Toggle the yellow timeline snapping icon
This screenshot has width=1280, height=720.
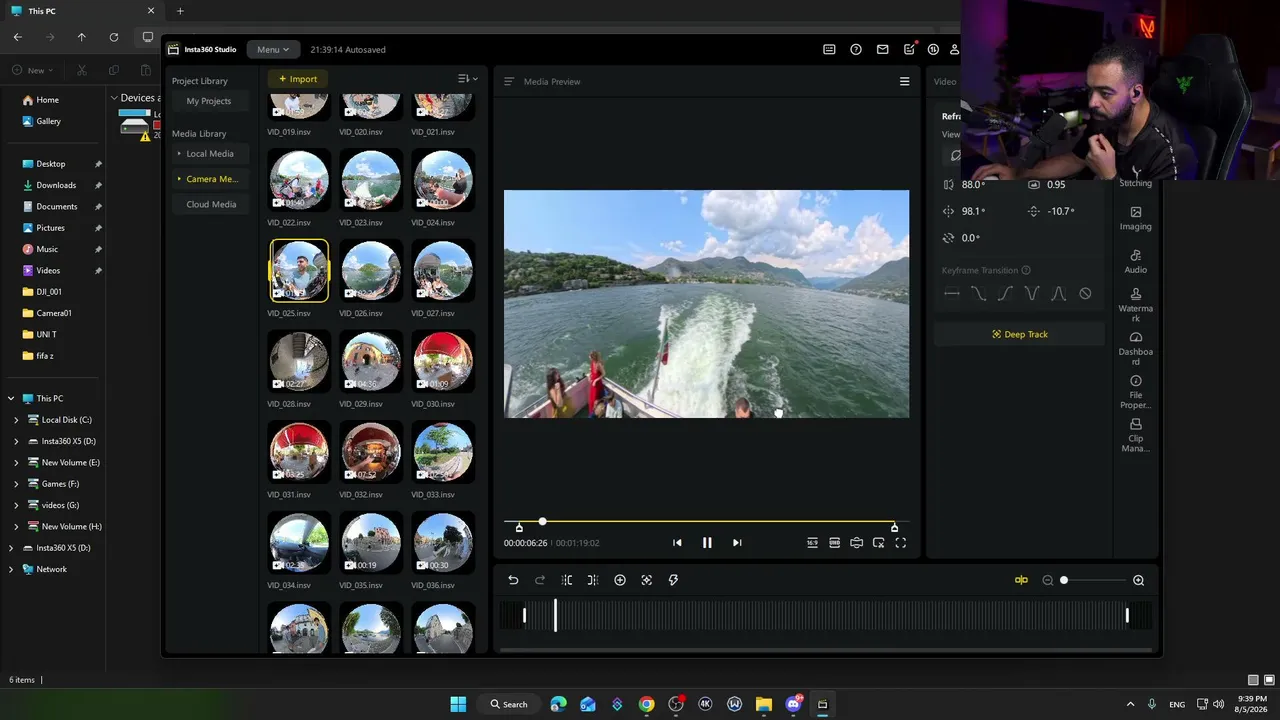tap(1021, 580)
